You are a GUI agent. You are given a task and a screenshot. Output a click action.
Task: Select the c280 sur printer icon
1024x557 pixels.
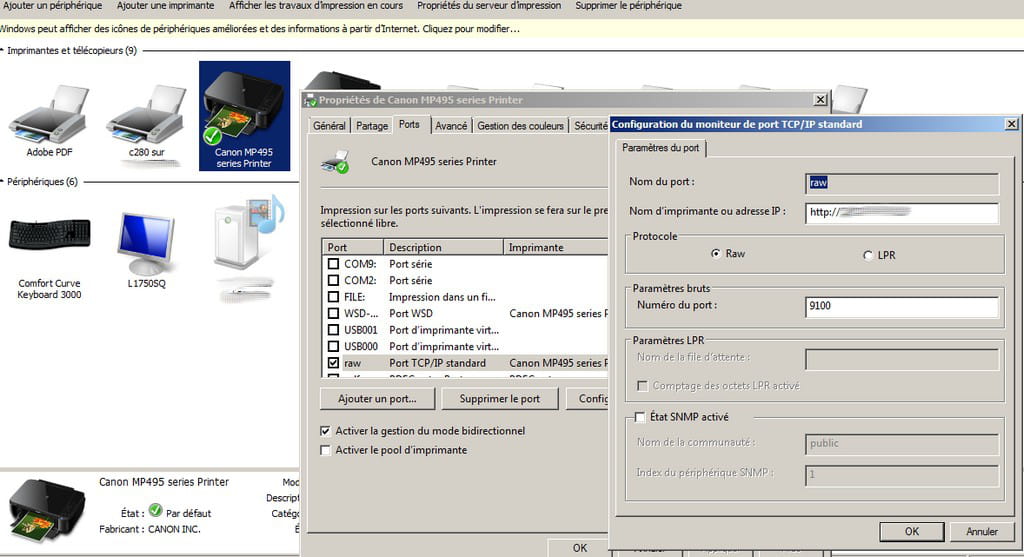pyautogui.click(x=147, y=121)
